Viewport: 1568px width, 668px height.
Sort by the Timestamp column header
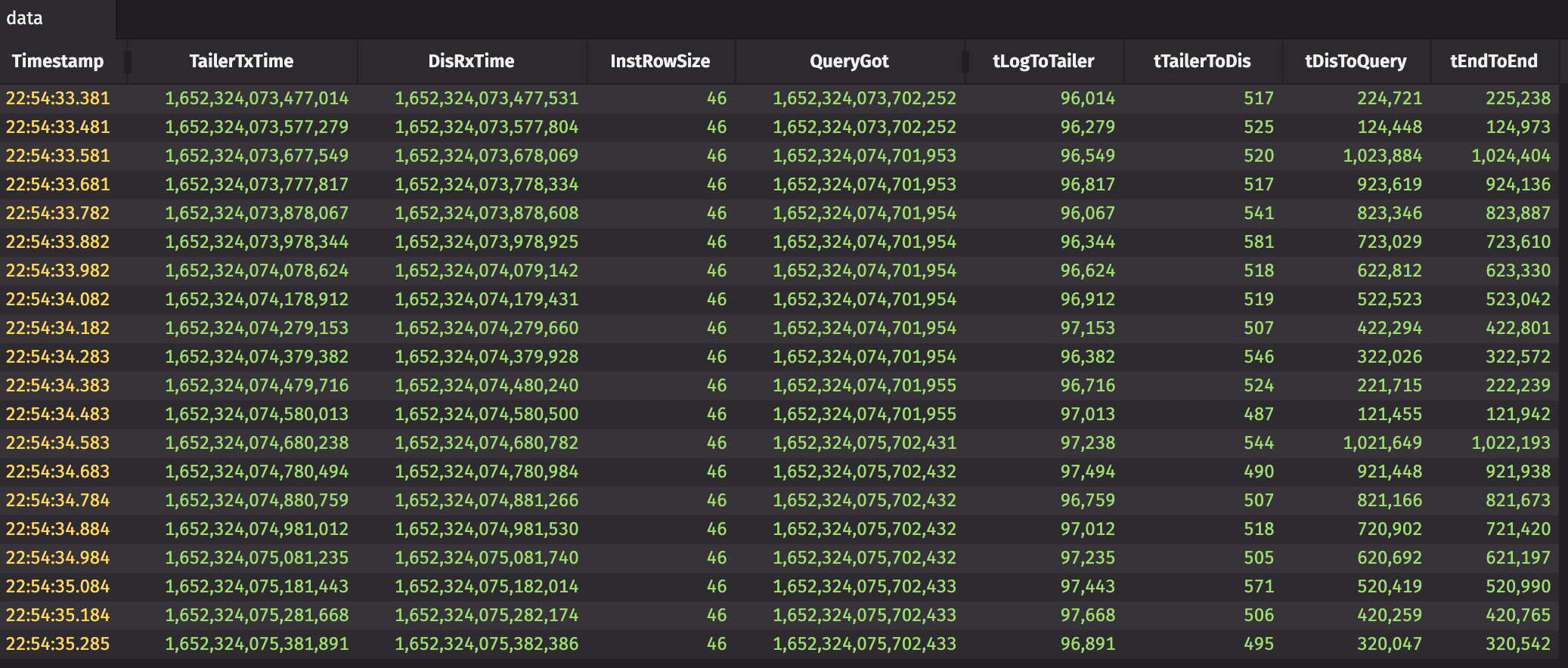pos(57,61)
